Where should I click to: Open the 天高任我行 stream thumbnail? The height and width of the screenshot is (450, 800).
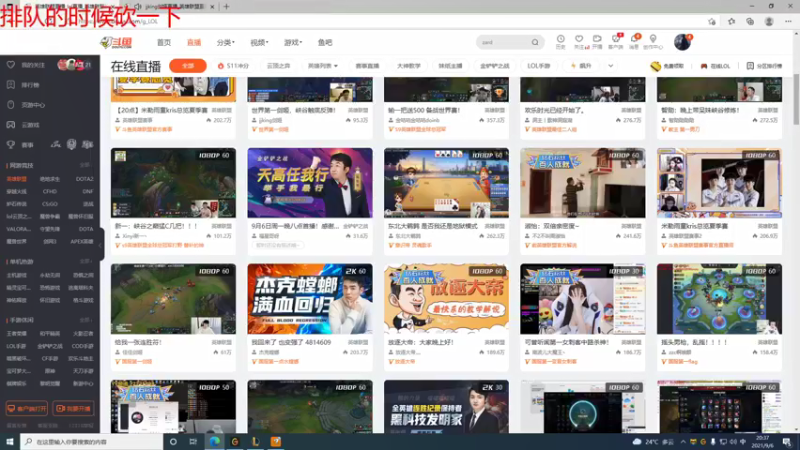tap(310, 183)
